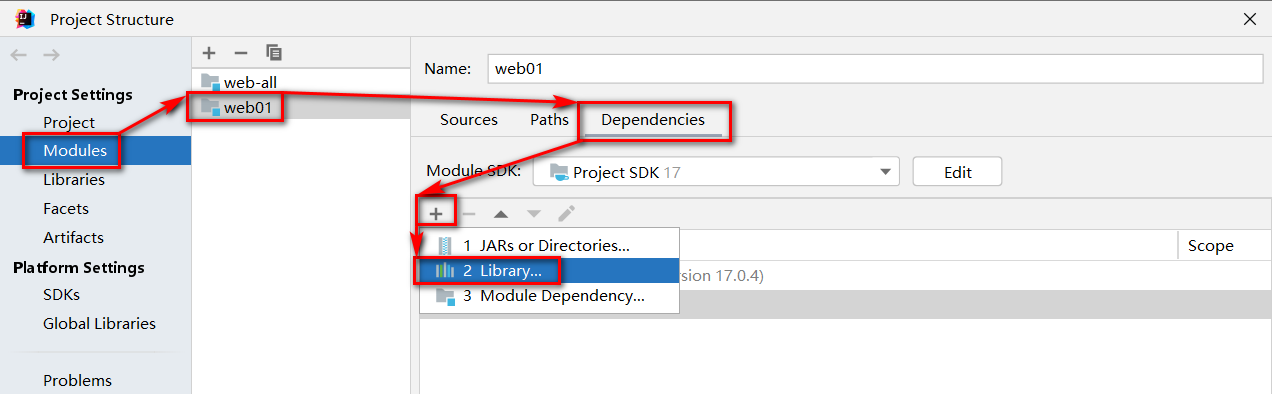Click the module Name input field
Screen dimensions: 1272x394
875,69
